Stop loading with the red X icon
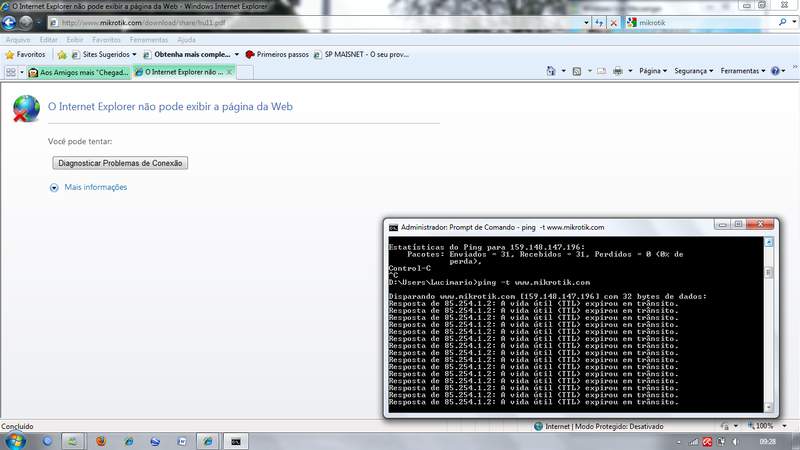Viewport: 800px width, 450px height. [x=614, y=22]
